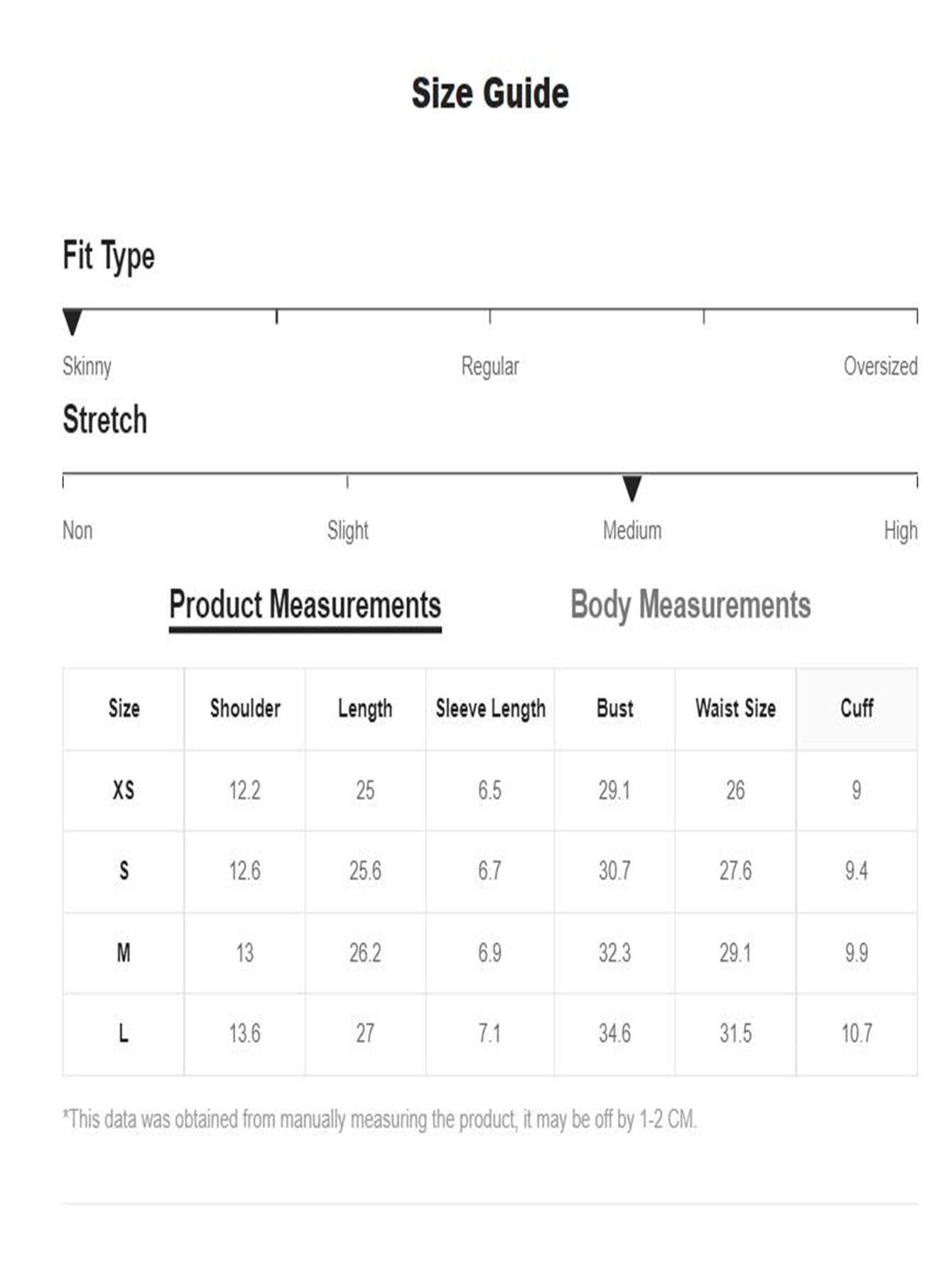Select the XS size row label
The image size is (952, 1268).
click(x=124, y=790)
